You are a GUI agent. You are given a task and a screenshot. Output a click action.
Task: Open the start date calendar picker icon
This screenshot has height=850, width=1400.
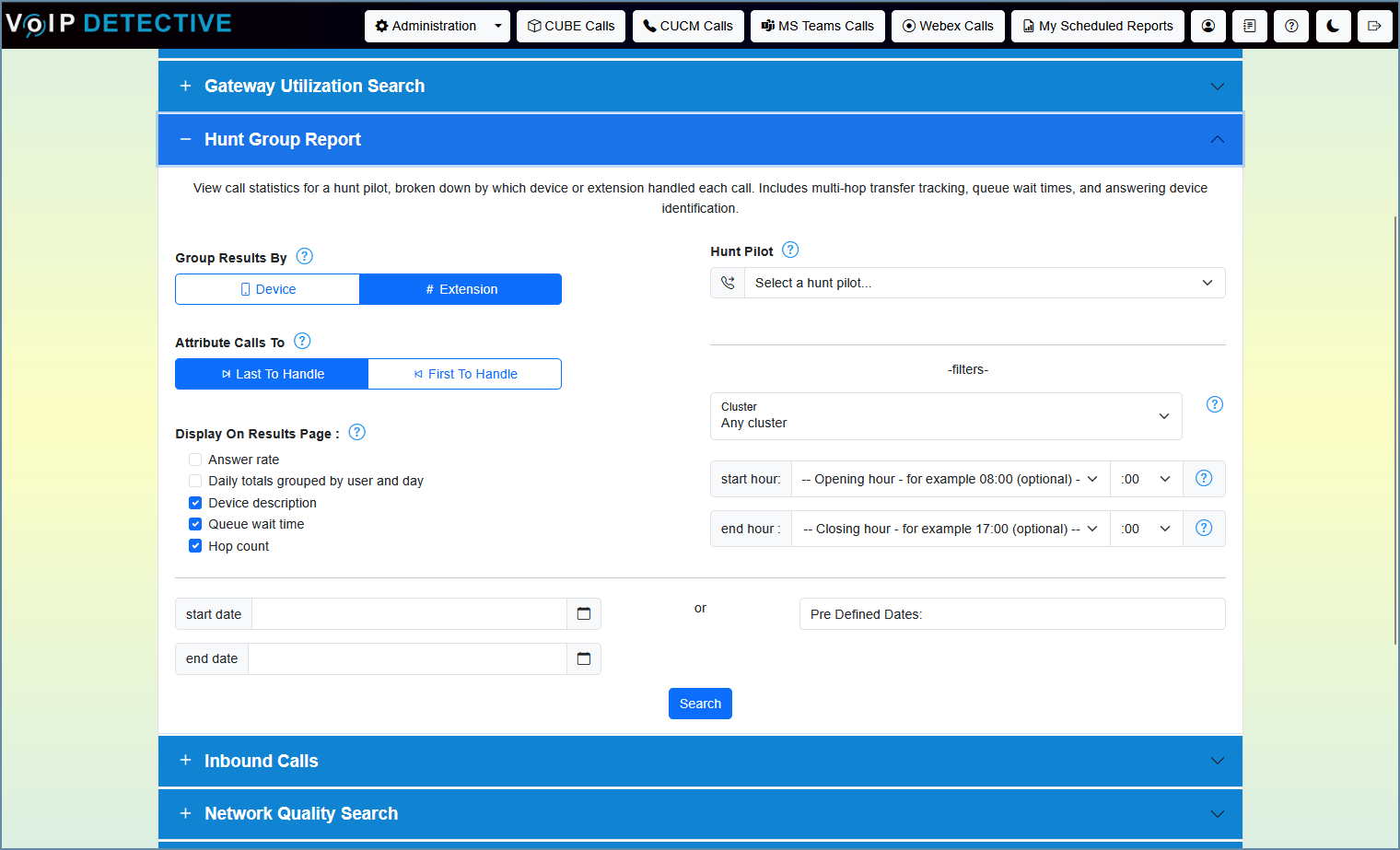[584, 613]
